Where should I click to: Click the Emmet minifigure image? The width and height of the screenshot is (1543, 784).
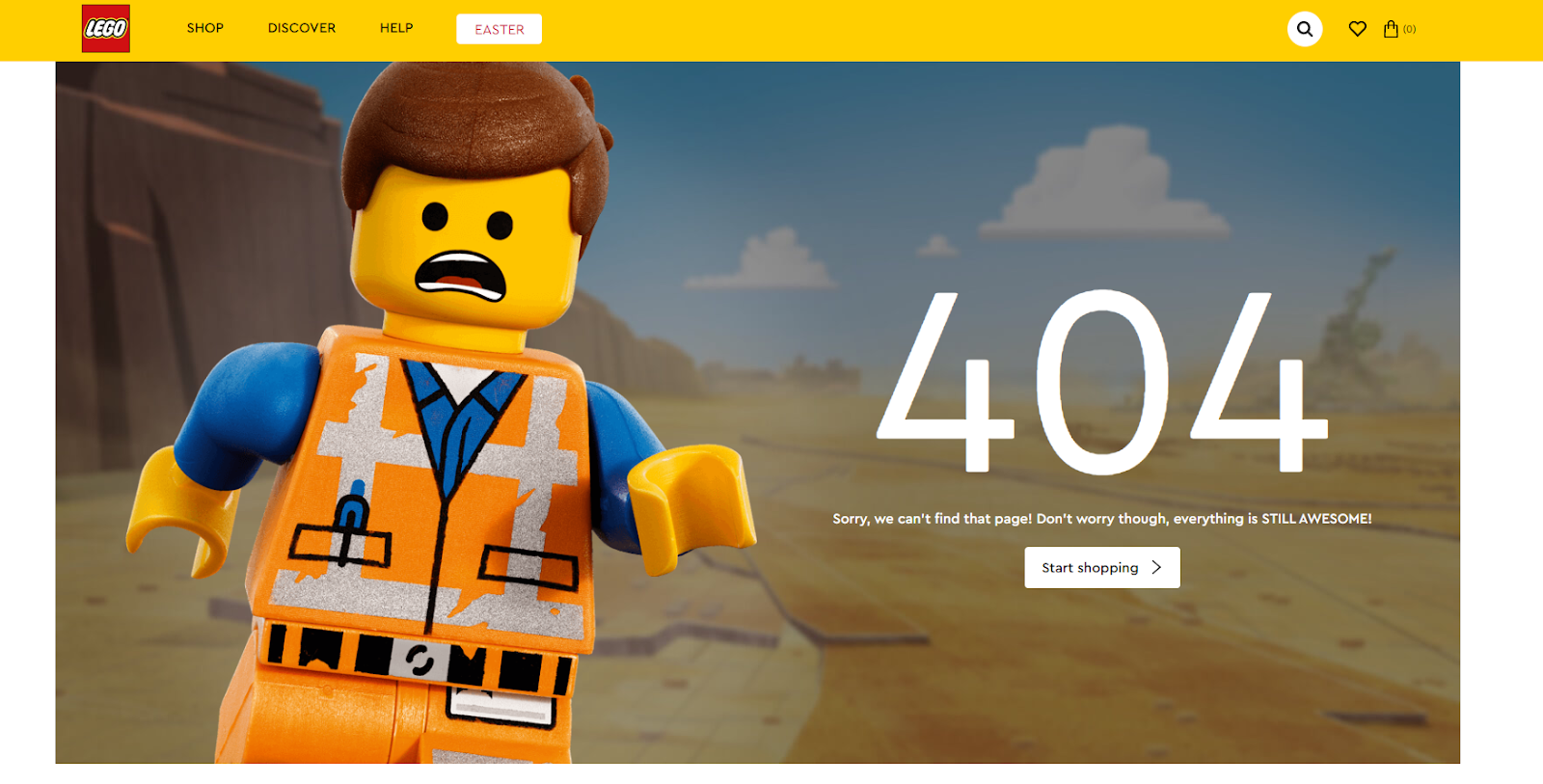coord(439,415)
